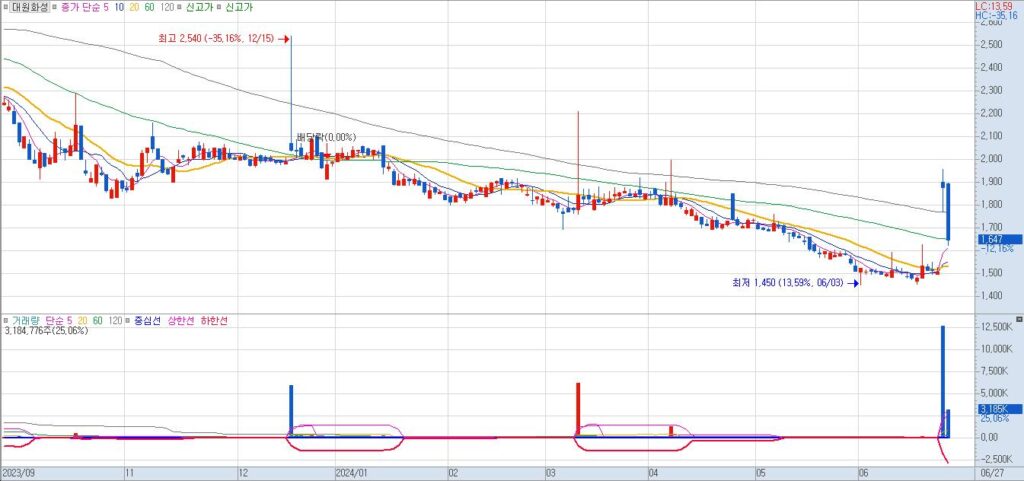1024x481 pixels.
Task: Click the 12,500K volume axis label
Action: pyautogui.click(x=995, y=327)
